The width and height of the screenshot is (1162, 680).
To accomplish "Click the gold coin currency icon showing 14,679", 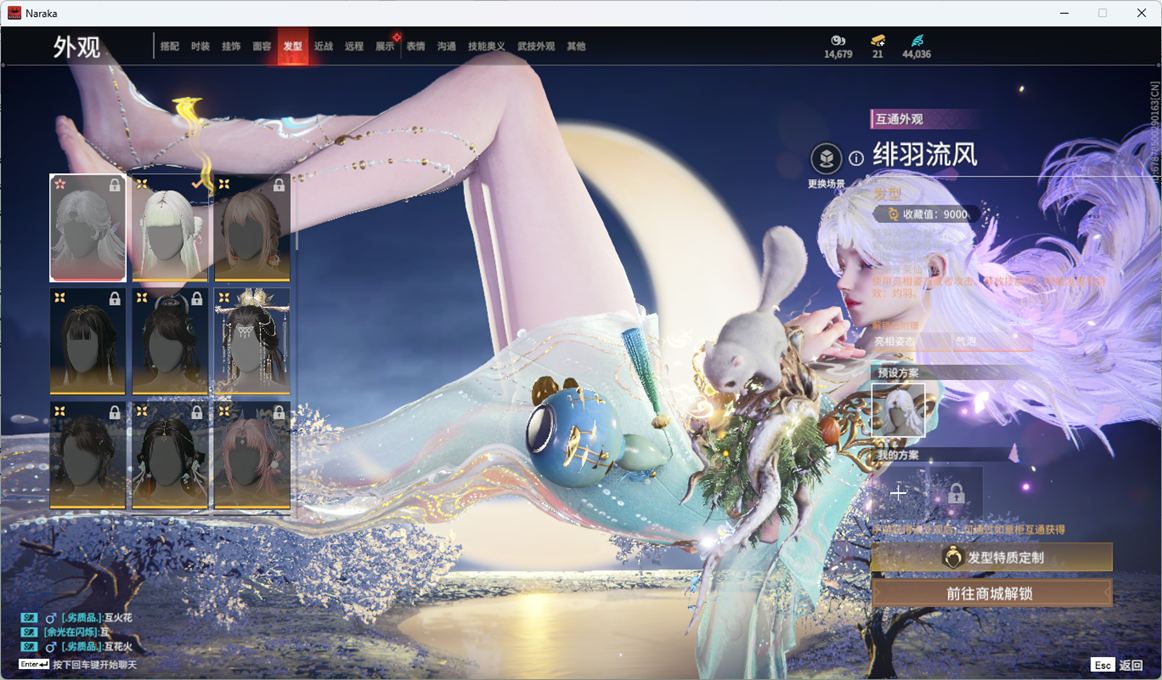I will click(838, 40).
